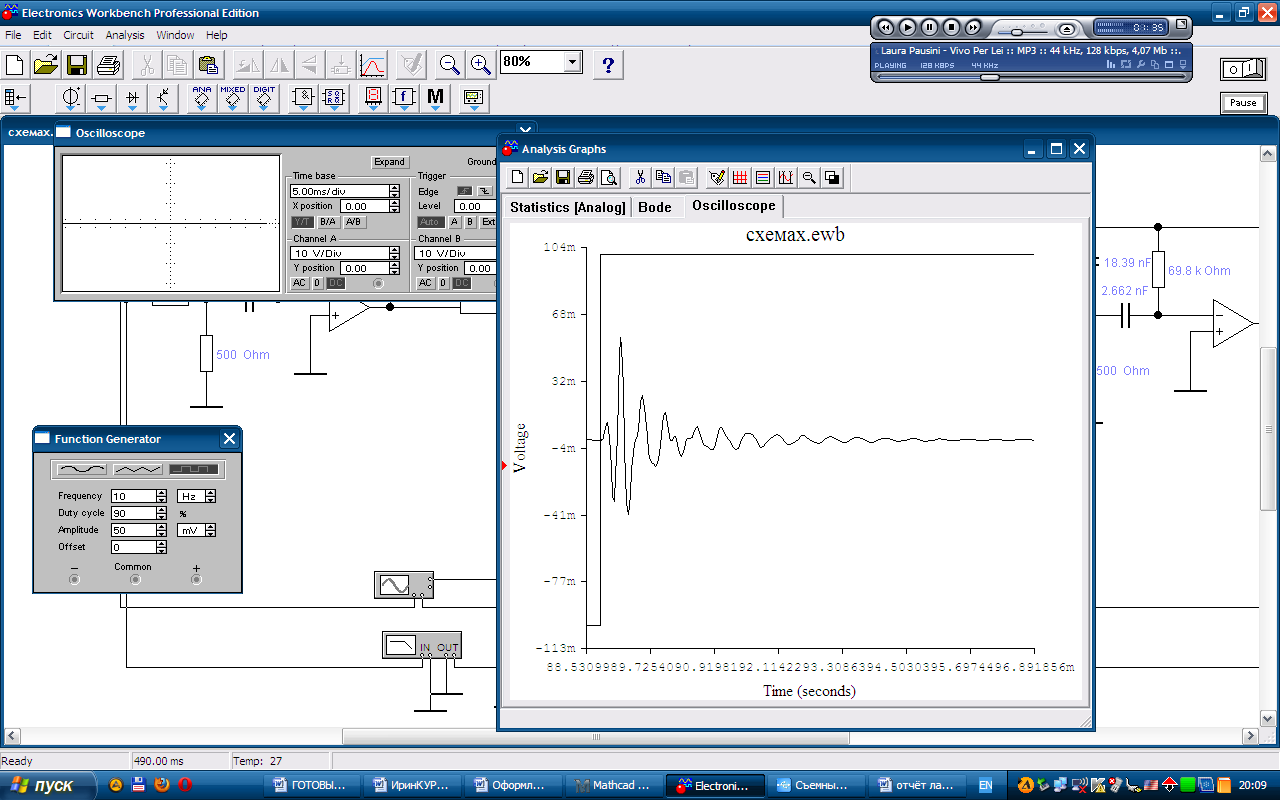Switch to the Bode tab
1280x800 pixels.
655,207
